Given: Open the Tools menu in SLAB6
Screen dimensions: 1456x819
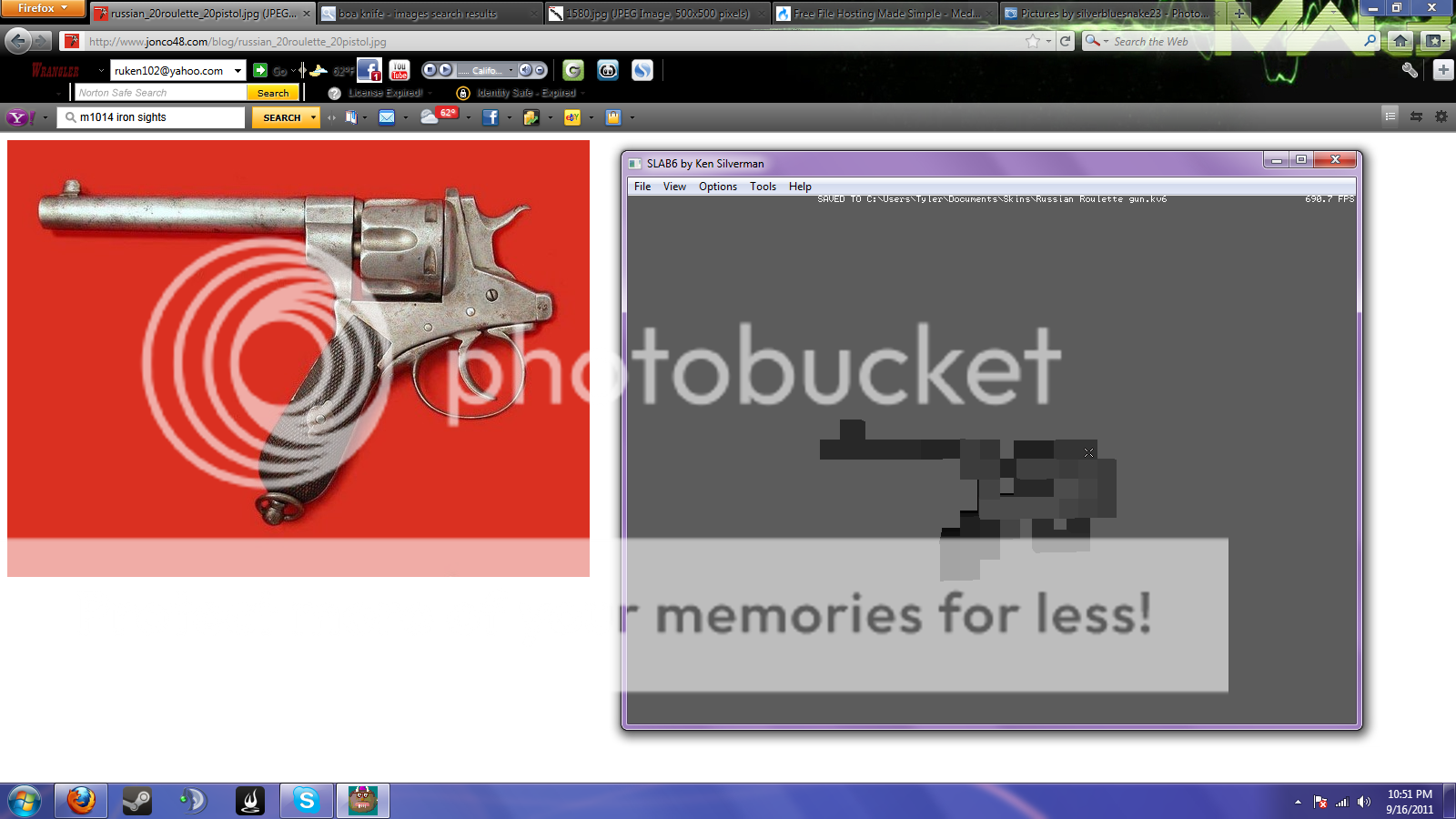Looking at the screenshot, I should [x=763, y=187].
